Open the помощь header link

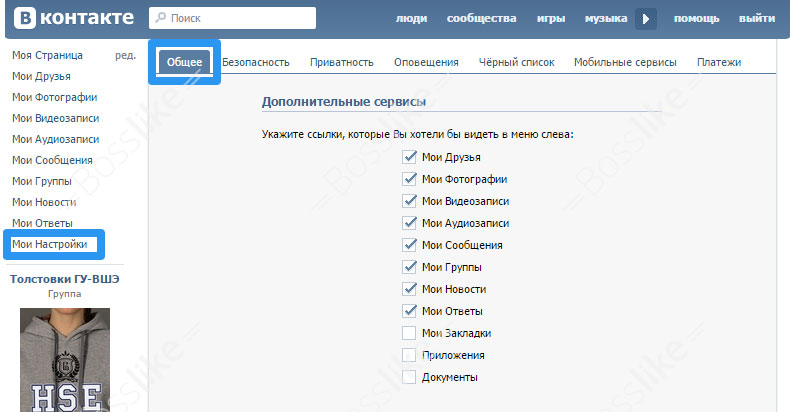coord(697,19)
